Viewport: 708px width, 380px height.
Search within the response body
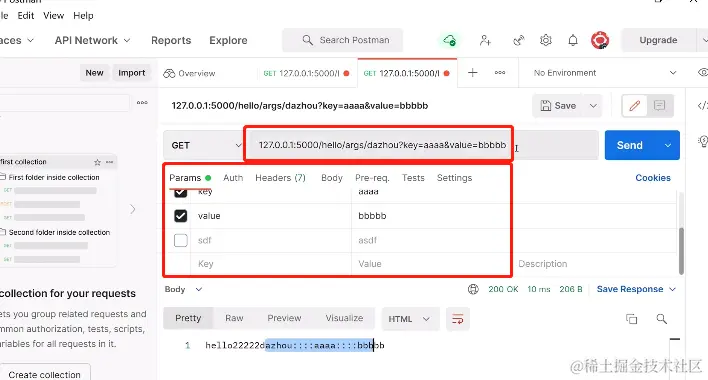(x=661, y=319)
